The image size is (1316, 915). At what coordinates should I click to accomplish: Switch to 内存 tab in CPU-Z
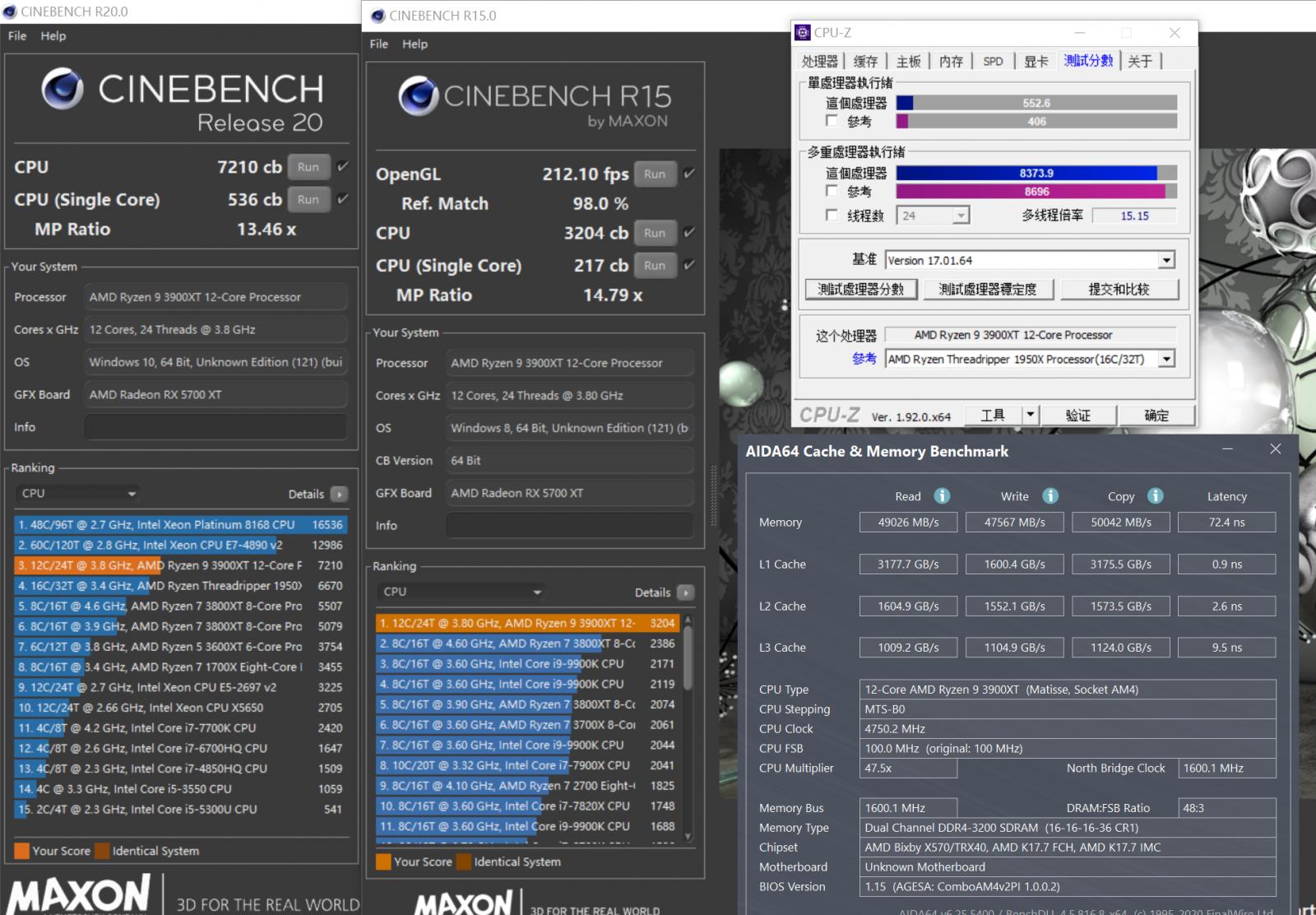tap(951, 61)
